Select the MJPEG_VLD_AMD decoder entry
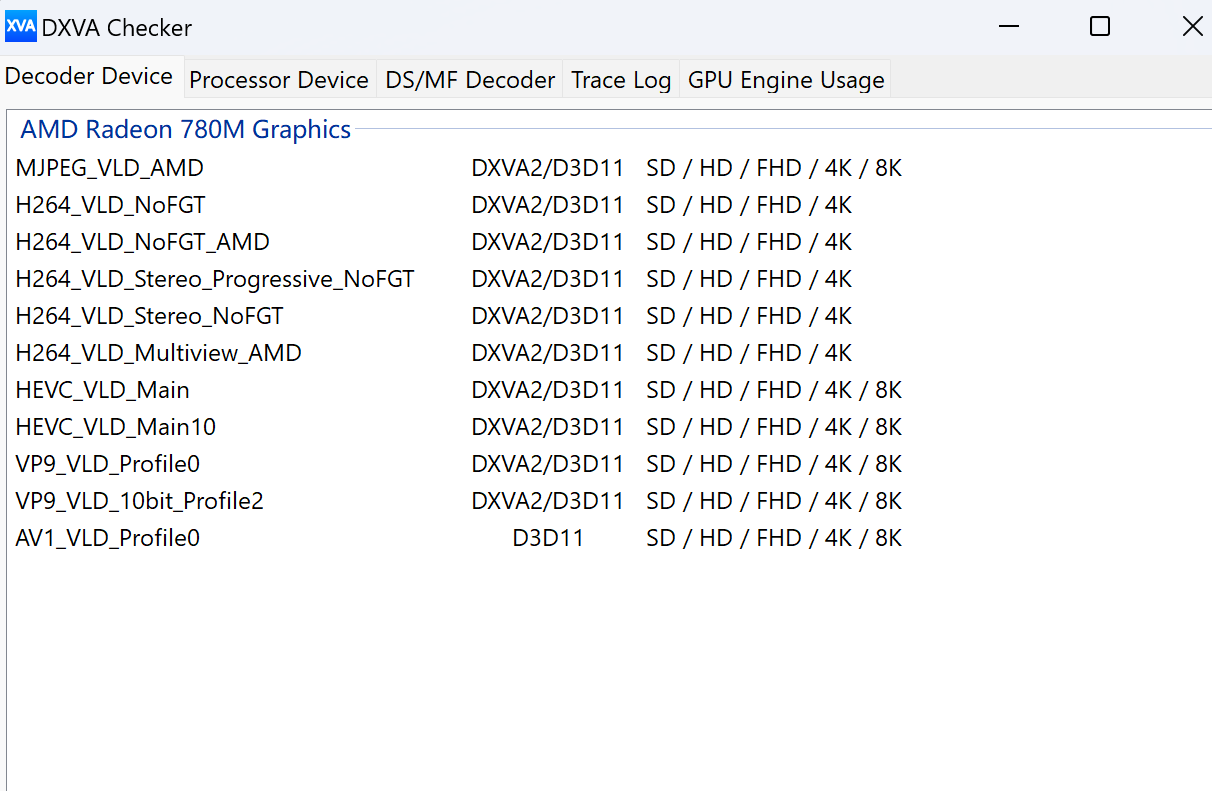Image resolution: width=1212 pixels, height=791 pixels. pos(110,168)
